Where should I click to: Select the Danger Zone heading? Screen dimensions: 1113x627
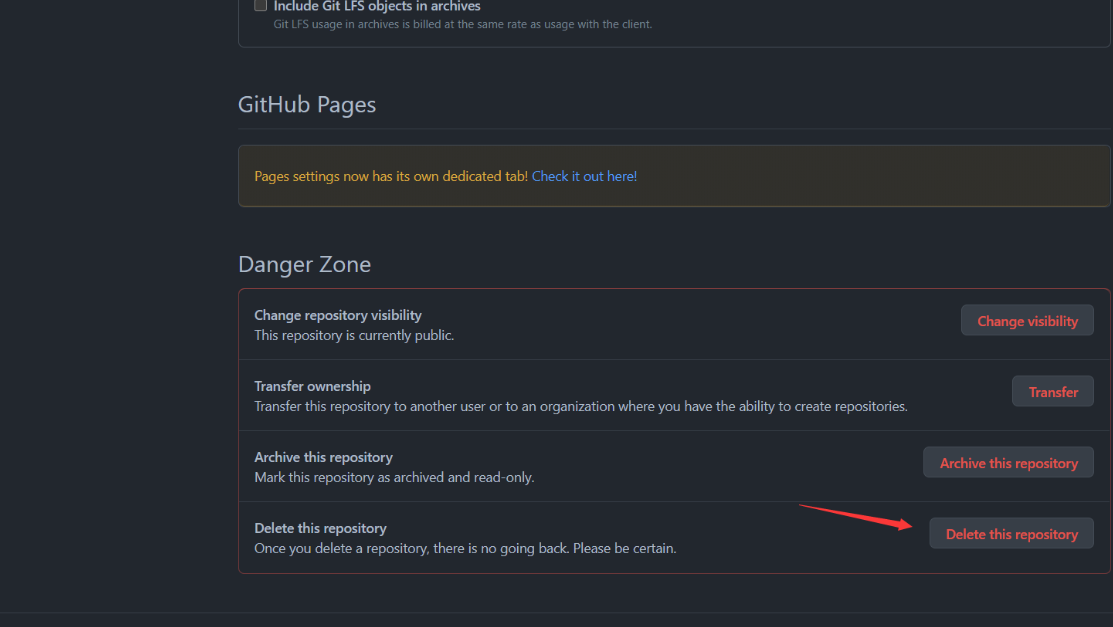305,264
